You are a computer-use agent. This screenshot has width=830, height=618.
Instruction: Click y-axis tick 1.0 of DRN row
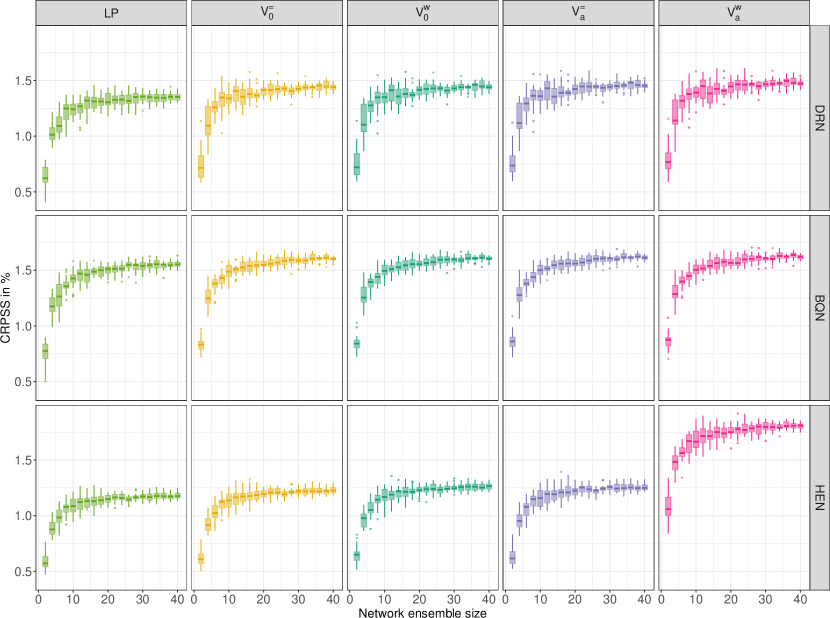coord(24,136)
